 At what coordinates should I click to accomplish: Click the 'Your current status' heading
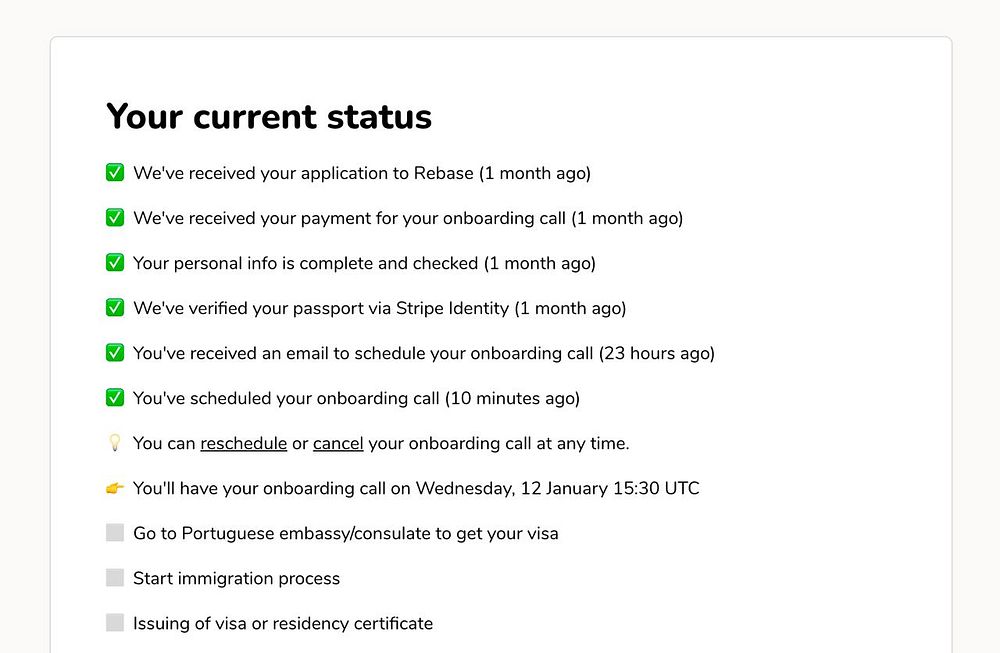(x=269, y=116)
